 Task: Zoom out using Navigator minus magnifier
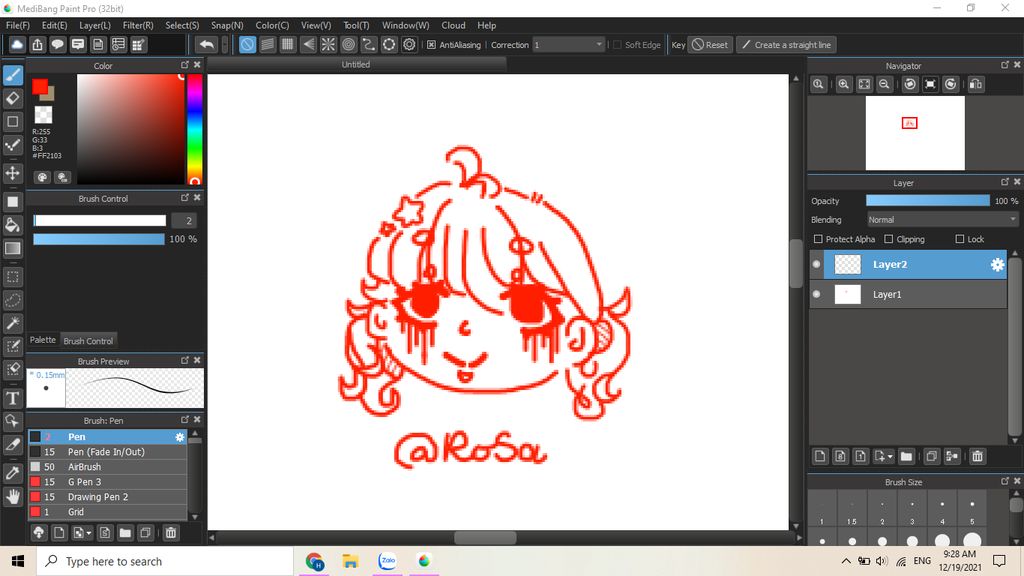click(884, 84)
